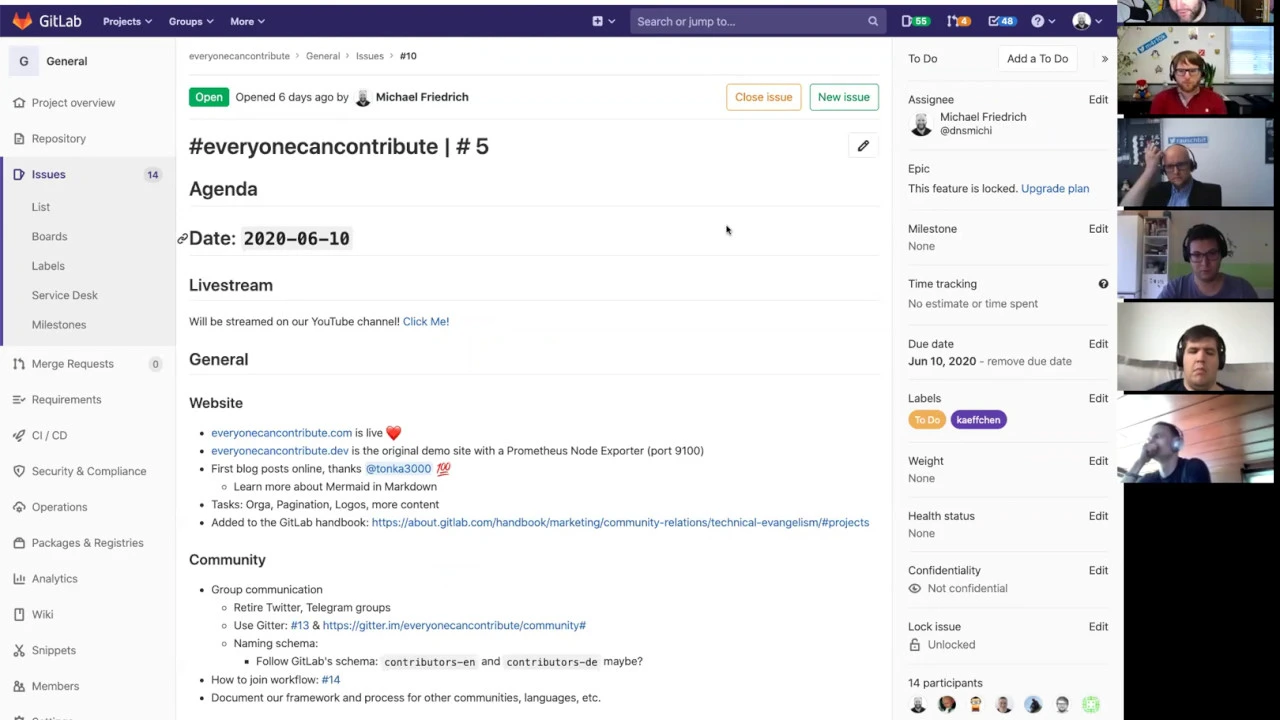Screen dimensions: 1280x720
Task: Click the Wiki book icon
Action: click(x=18, y=615)
